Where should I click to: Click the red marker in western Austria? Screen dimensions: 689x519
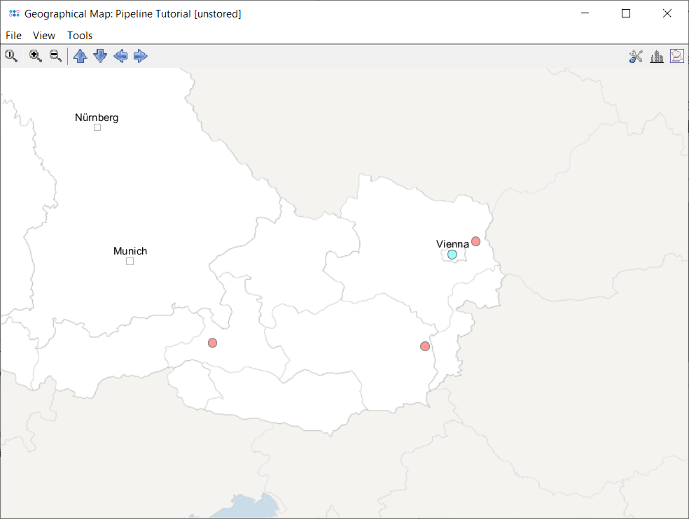(x=212, y=343)
